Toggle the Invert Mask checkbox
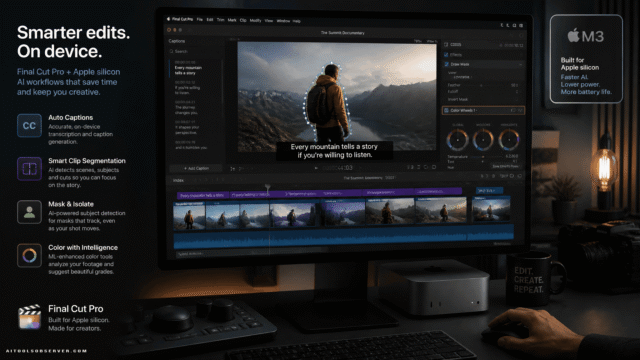Image resolution: width=640 pixels, height=360 pixels. click(518, 99)
